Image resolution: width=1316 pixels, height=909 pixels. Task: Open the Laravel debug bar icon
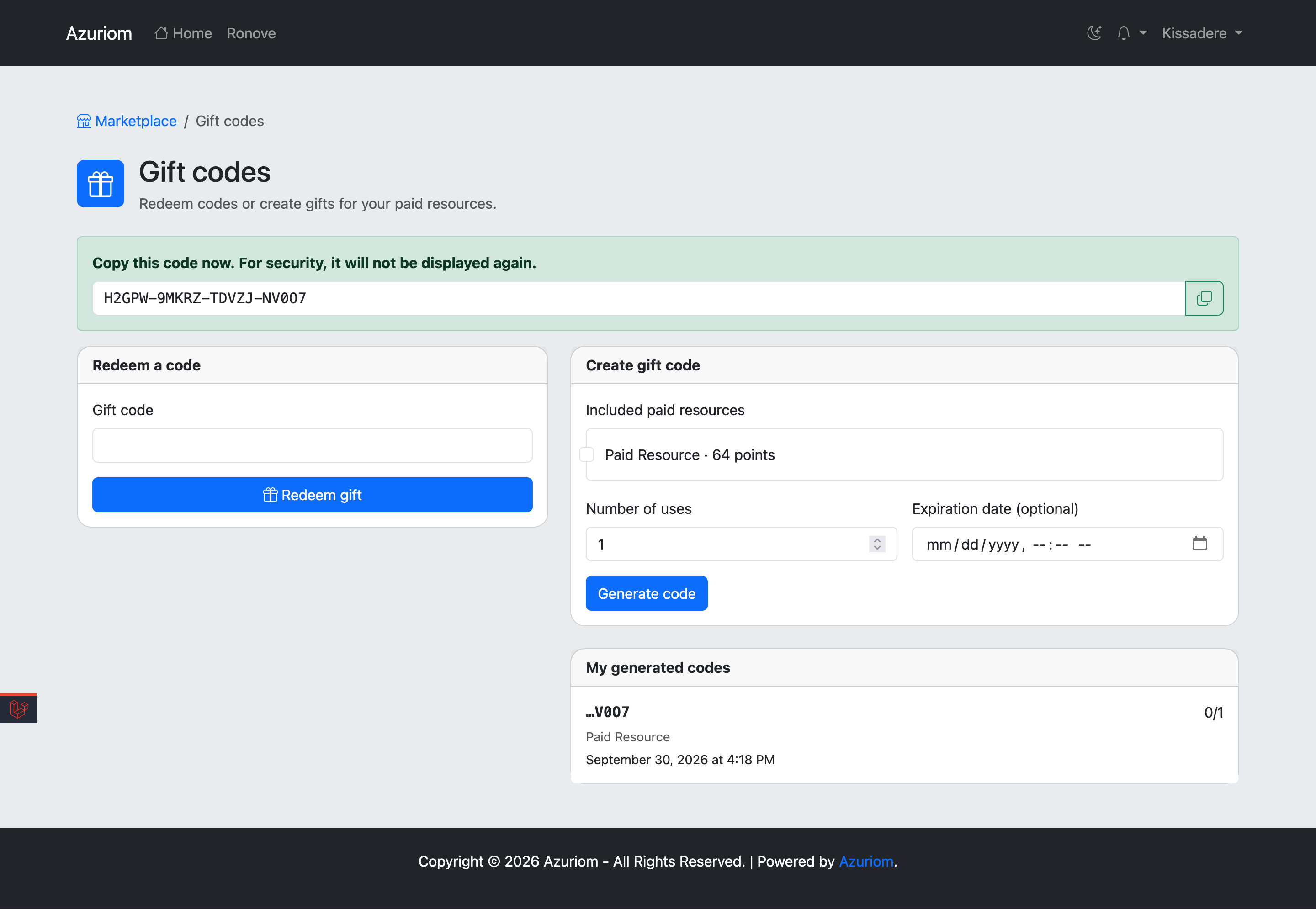[x=19, y=708]
